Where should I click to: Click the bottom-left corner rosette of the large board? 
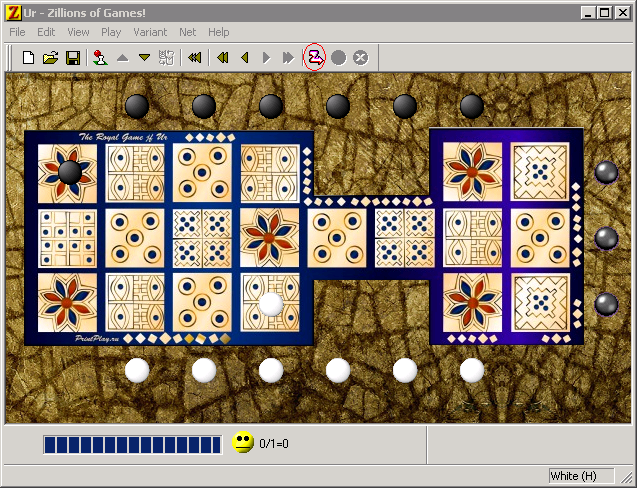[x=67, y=303]
